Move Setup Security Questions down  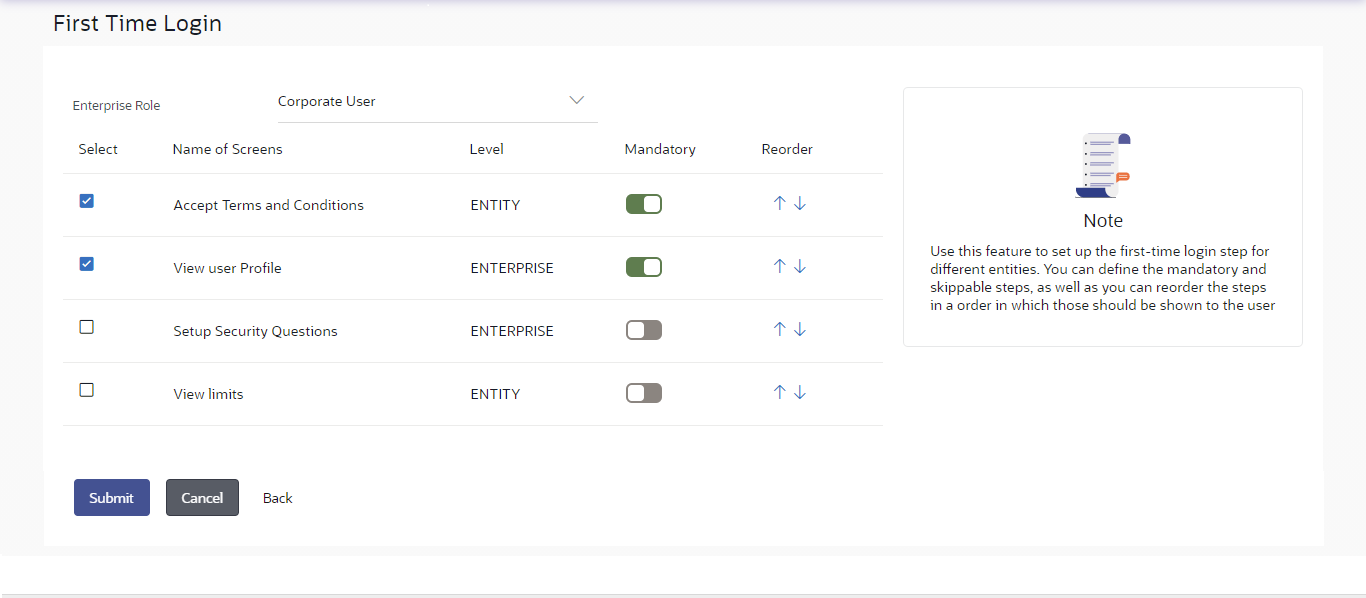tap(800, 329)
